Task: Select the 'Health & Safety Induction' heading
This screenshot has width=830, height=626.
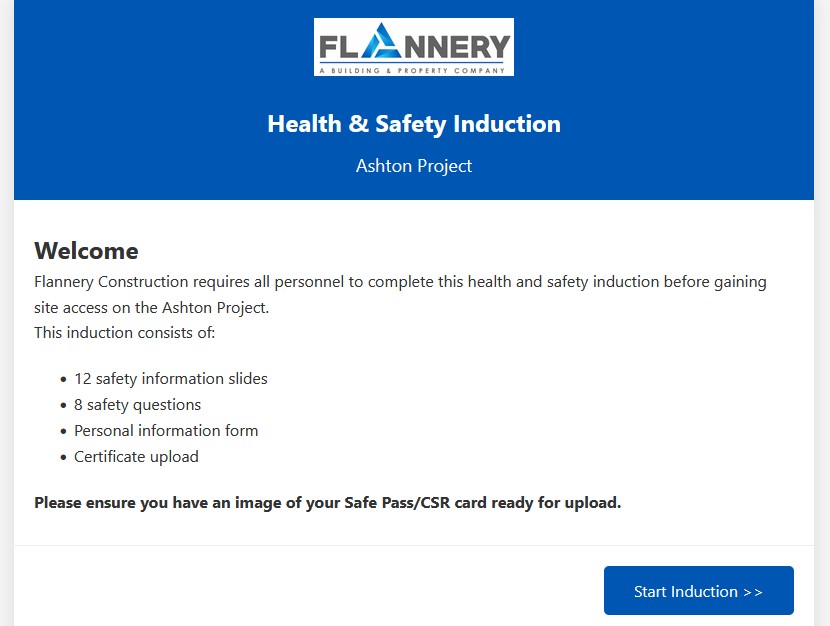Action: (x=413, y=123)
